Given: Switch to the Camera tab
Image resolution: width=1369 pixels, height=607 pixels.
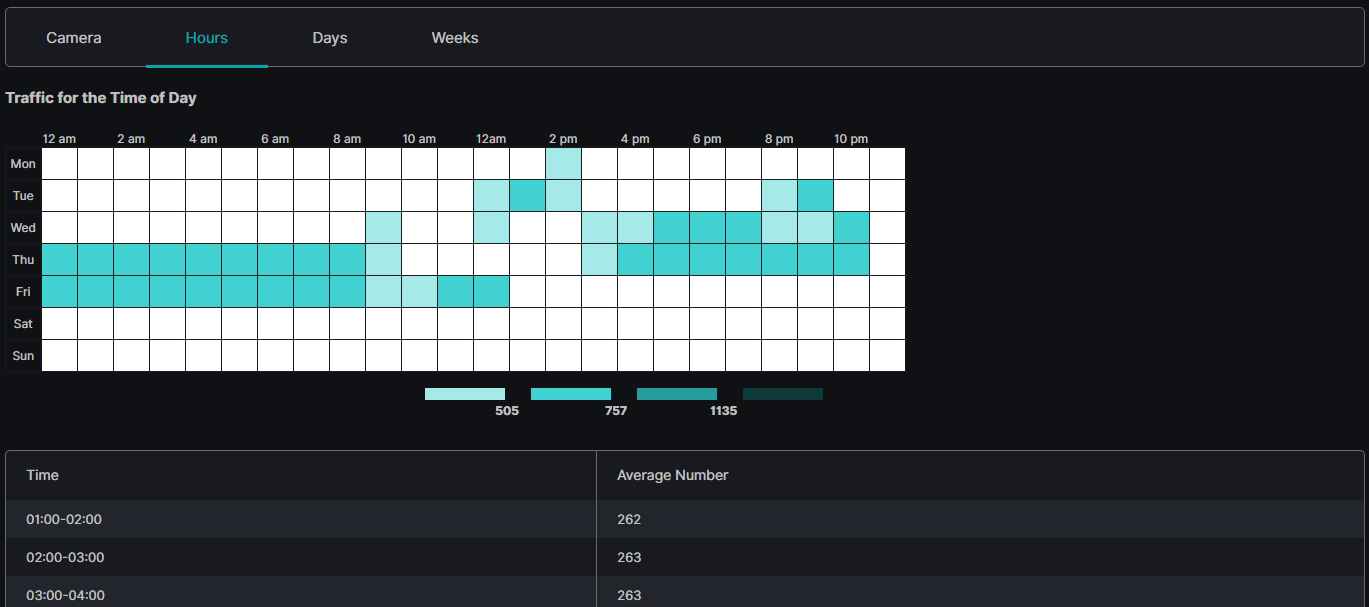Looking at the screenshot, I should click(74, 38).
